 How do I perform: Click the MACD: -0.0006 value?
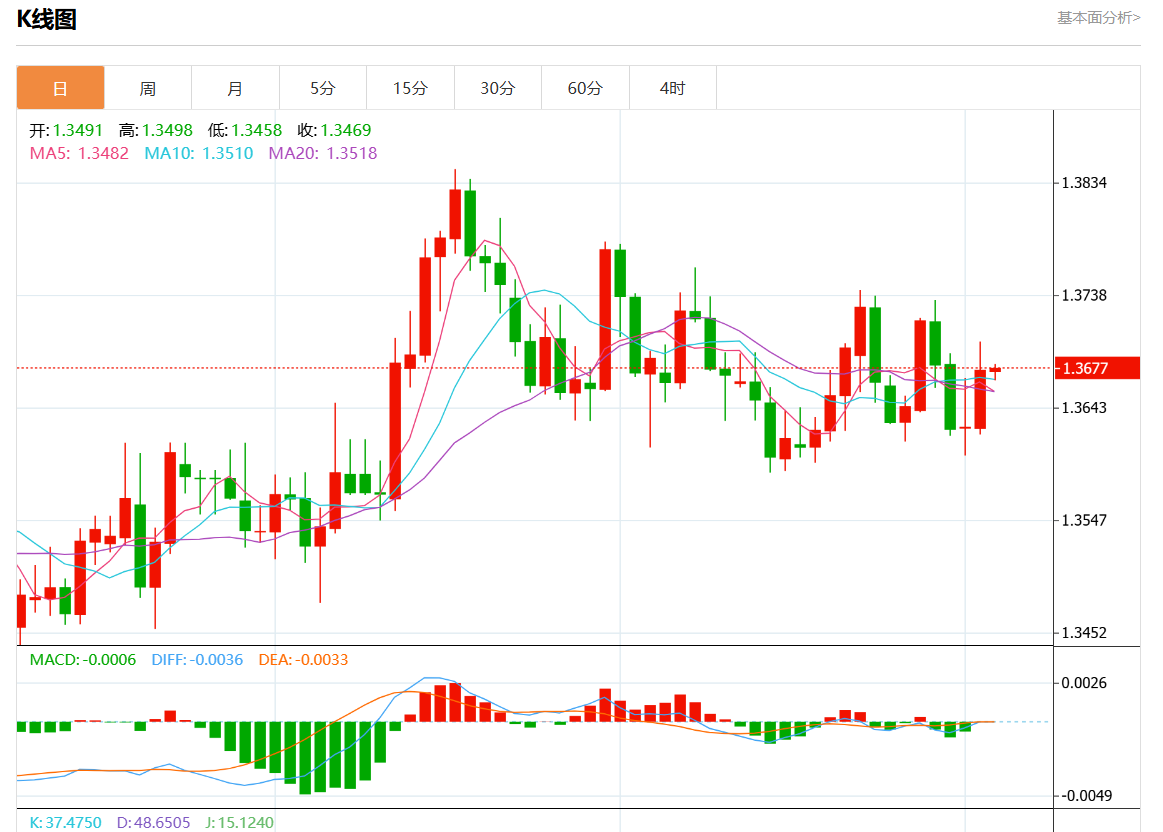click(83, 660)
